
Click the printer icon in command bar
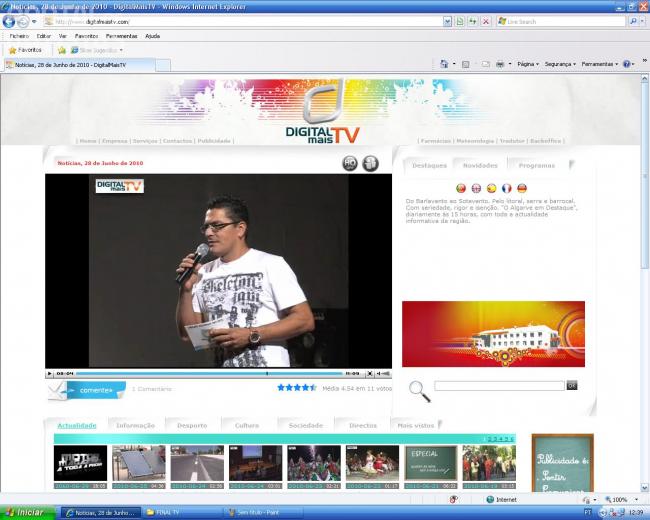[x=500, y=64]
